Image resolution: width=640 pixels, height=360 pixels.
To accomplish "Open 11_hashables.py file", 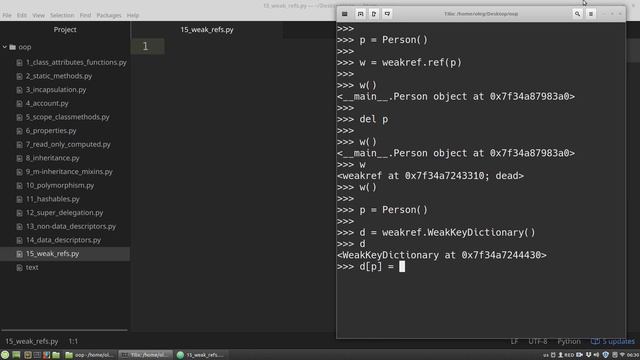I will [x=53, y=199].
